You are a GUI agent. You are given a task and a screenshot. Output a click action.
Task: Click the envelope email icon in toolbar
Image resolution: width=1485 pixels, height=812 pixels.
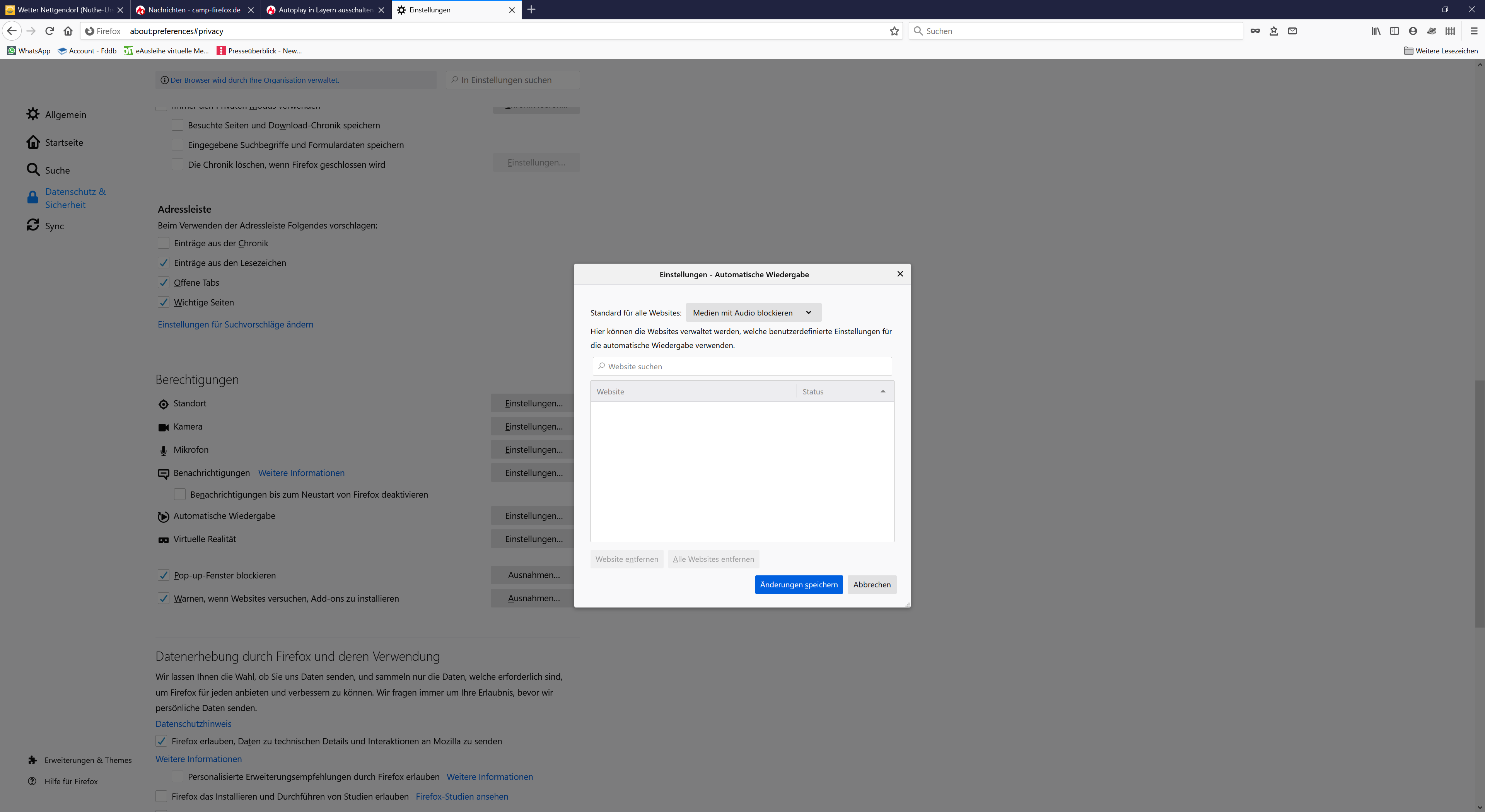pos(1292,31)
